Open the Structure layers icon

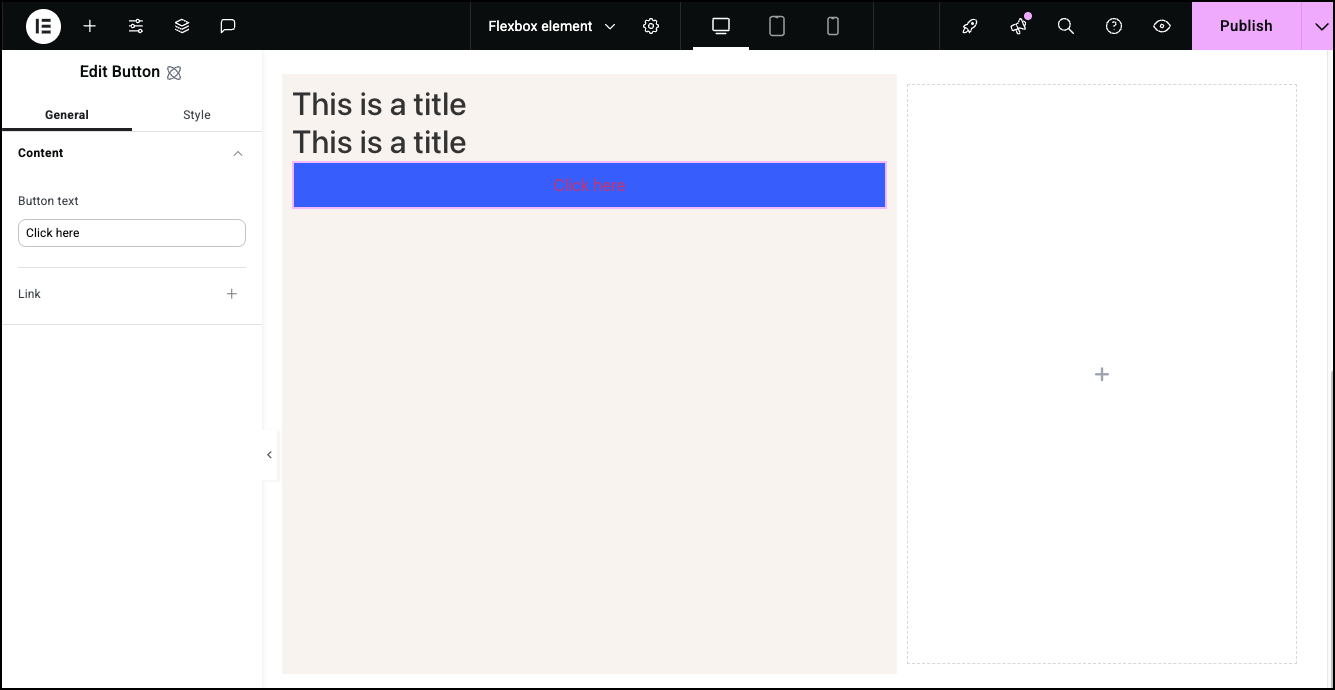click(182, 26)
